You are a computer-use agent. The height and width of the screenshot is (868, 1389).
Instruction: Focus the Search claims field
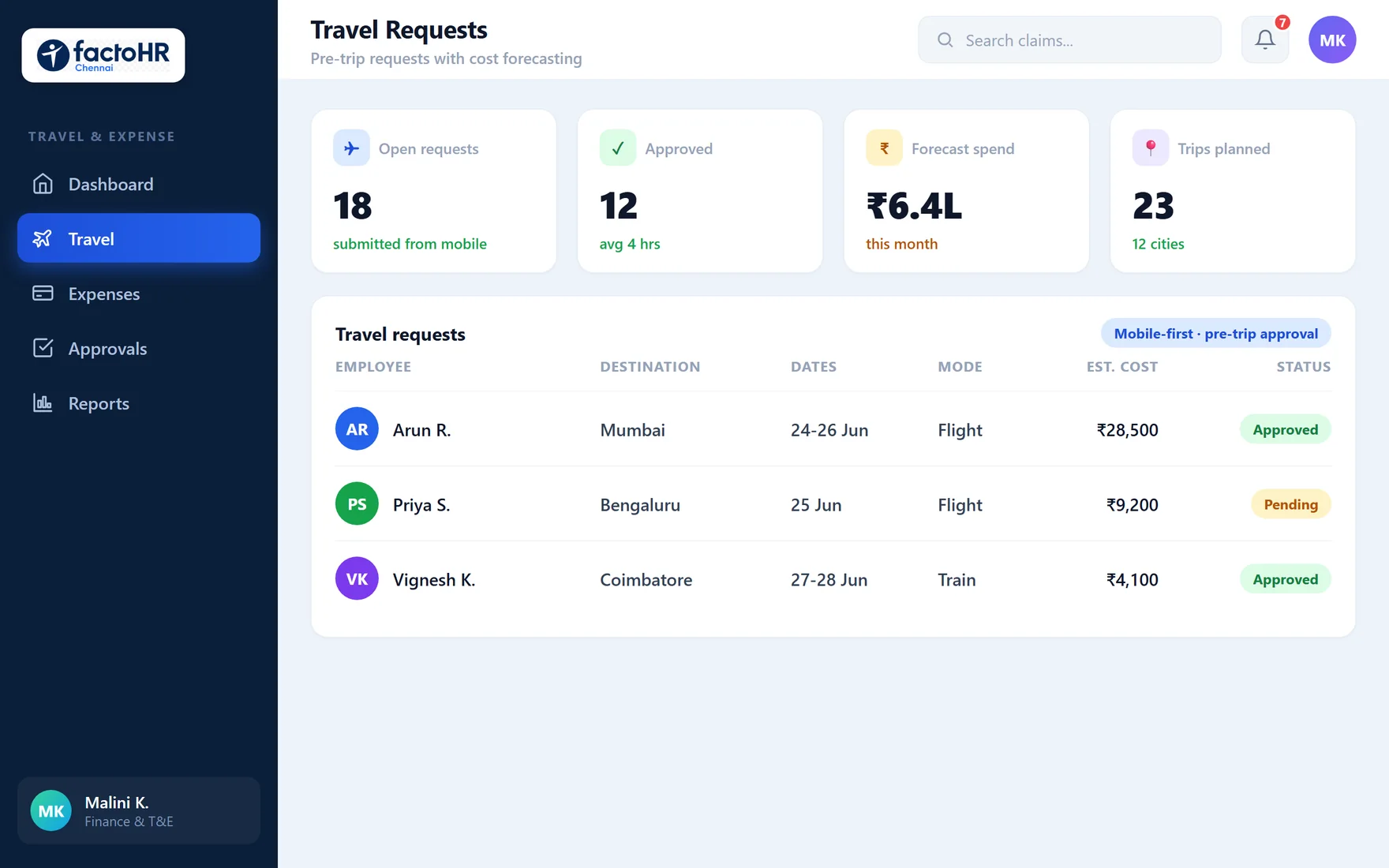click(x=1069, y=39)
